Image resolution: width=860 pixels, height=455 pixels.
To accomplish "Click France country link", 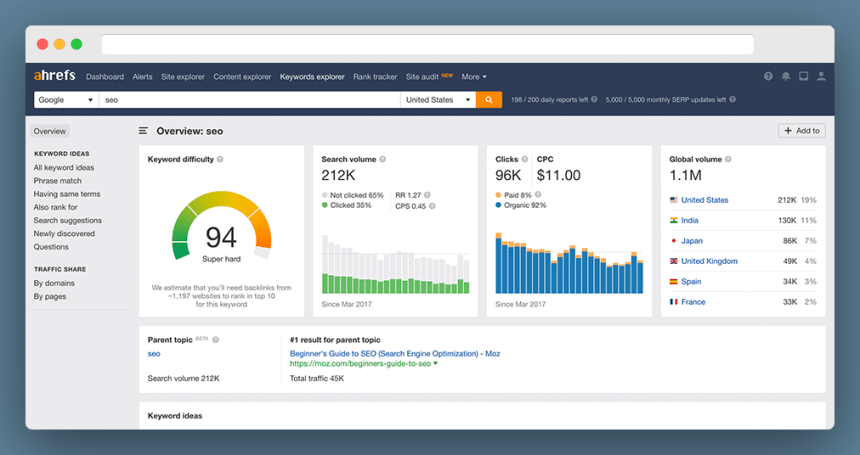I will (x=693, y=302).
